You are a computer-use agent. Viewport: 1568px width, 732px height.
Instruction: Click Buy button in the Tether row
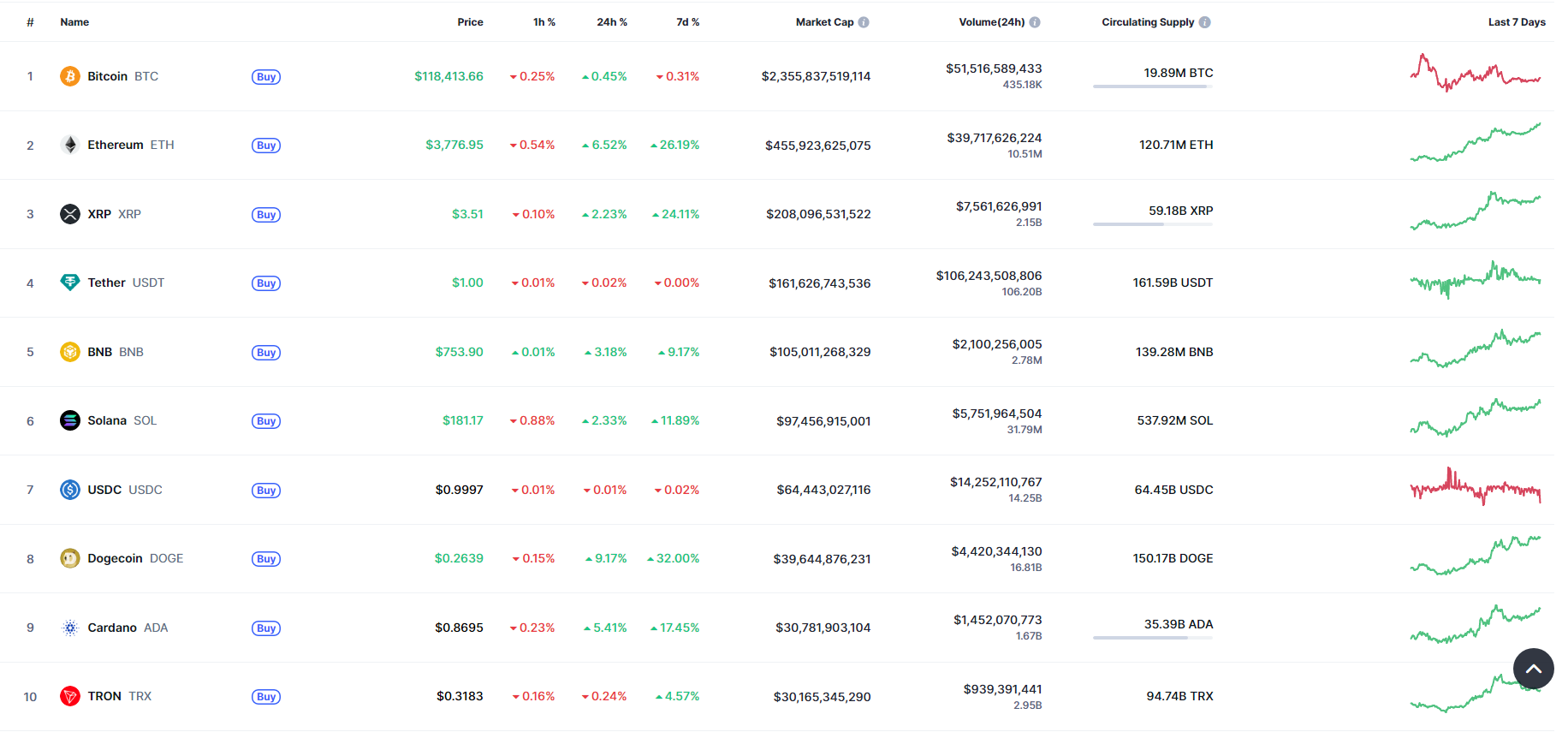[x=266, y=283]
